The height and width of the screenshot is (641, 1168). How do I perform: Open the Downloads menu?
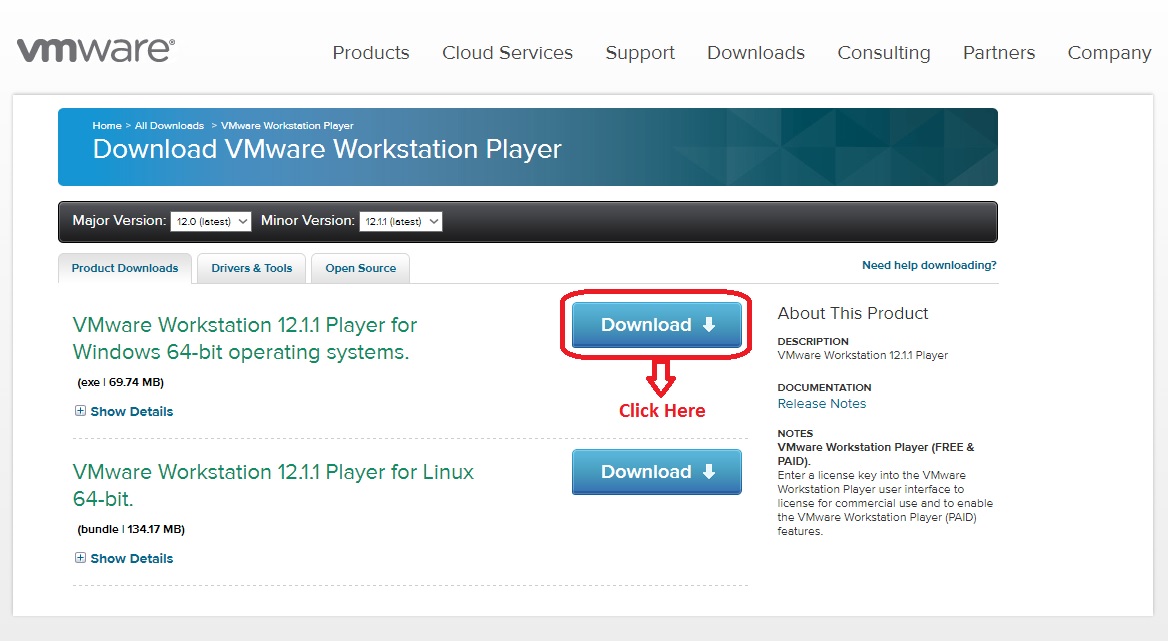point(756,53)
